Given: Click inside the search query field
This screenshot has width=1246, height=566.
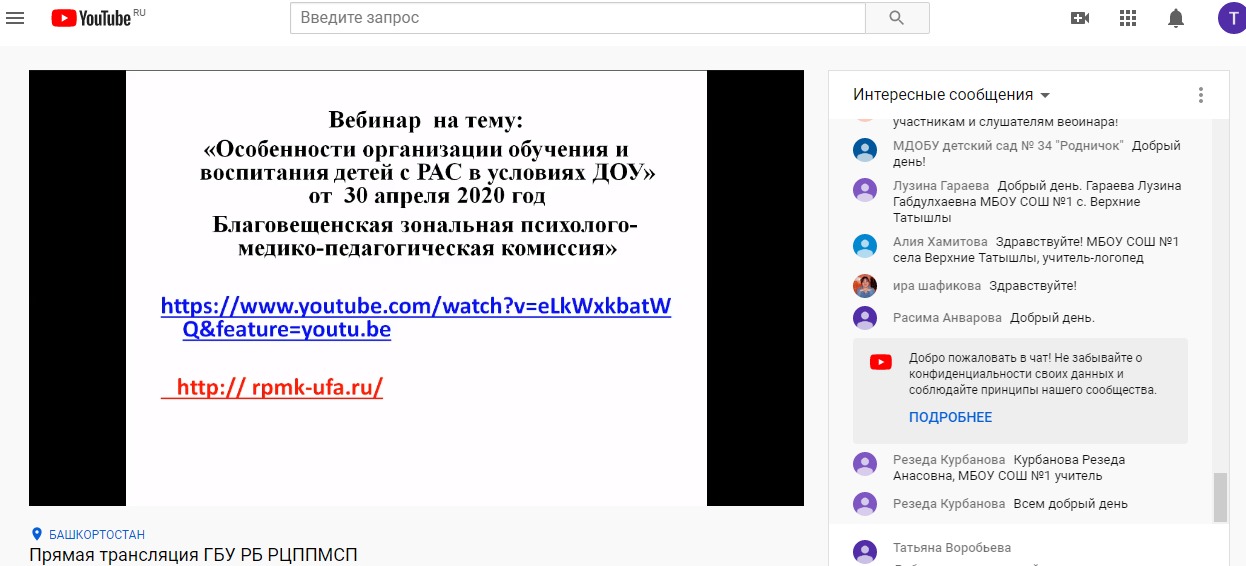Looking at the screenshot, I should click(x=577, y=18).
